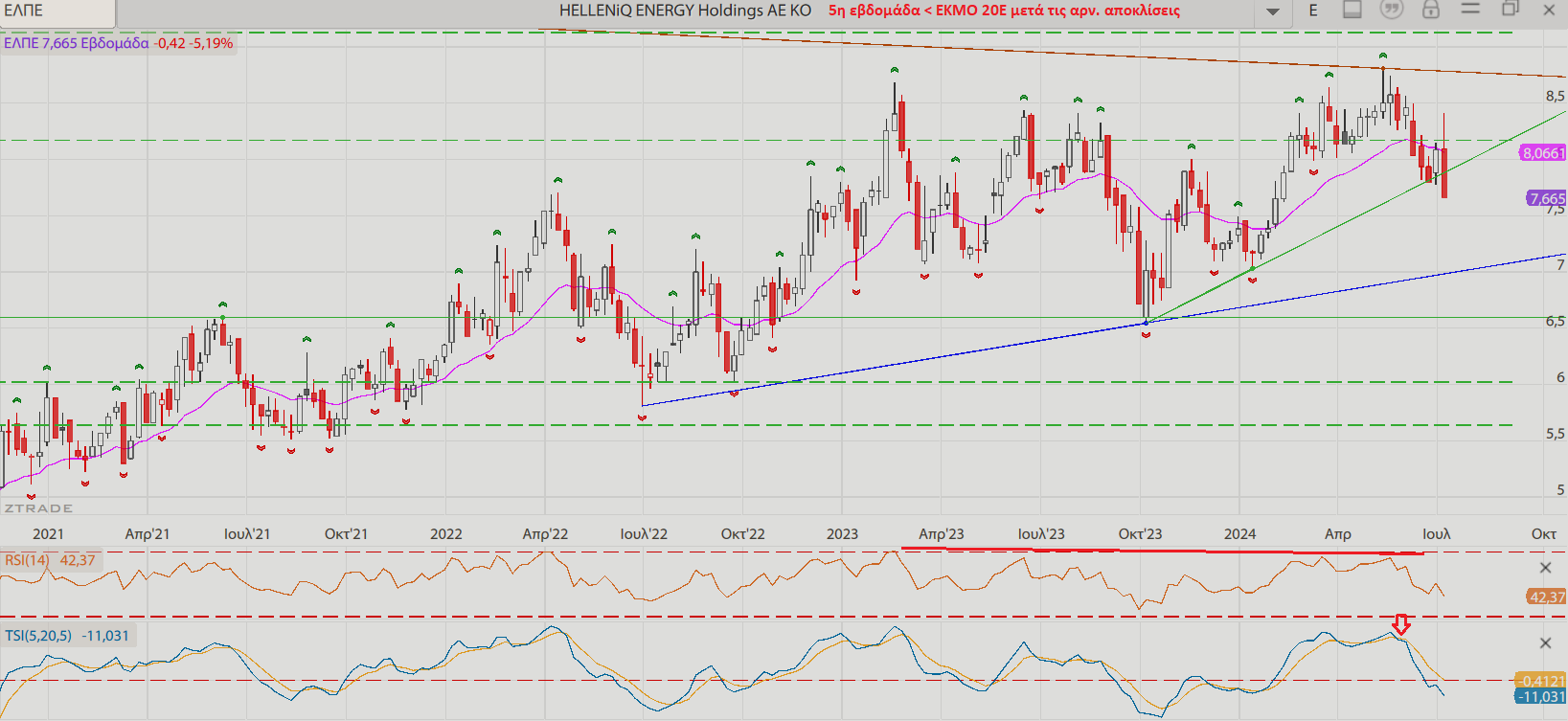The width and height of the screenshot is (1568, 721).
Task: Select the HELLENiQ ENERGY Holdings title text
Action: [x=685, y=11]
